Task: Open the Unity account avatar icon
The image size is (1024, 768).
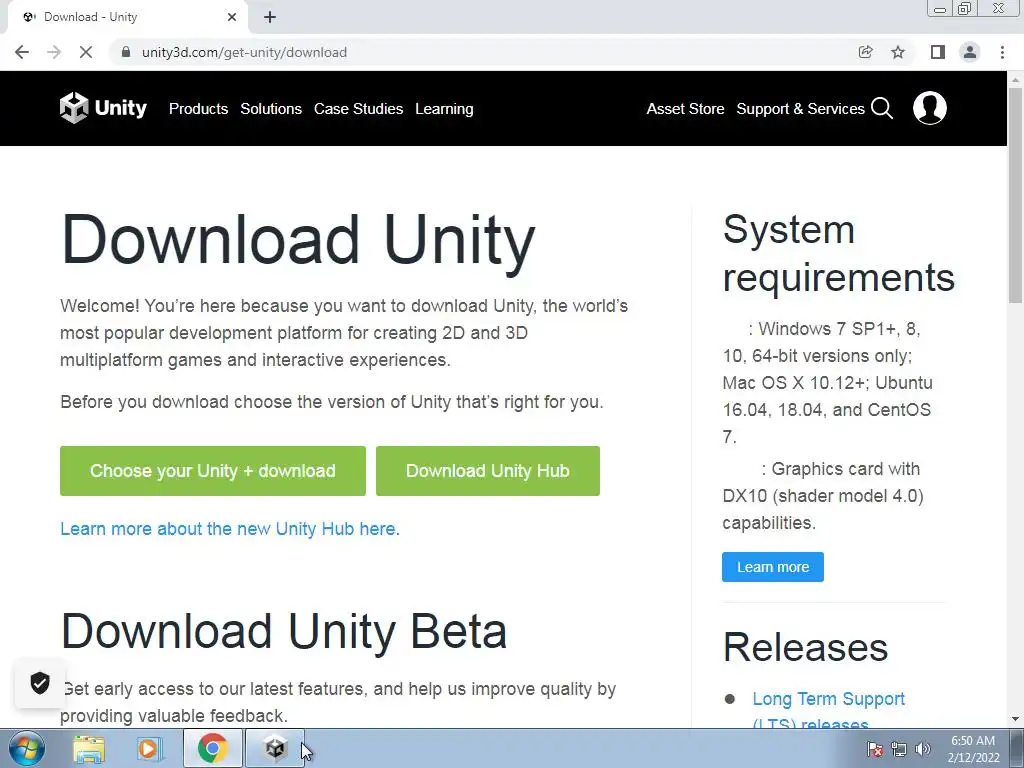Action: (x=929, y=108)
